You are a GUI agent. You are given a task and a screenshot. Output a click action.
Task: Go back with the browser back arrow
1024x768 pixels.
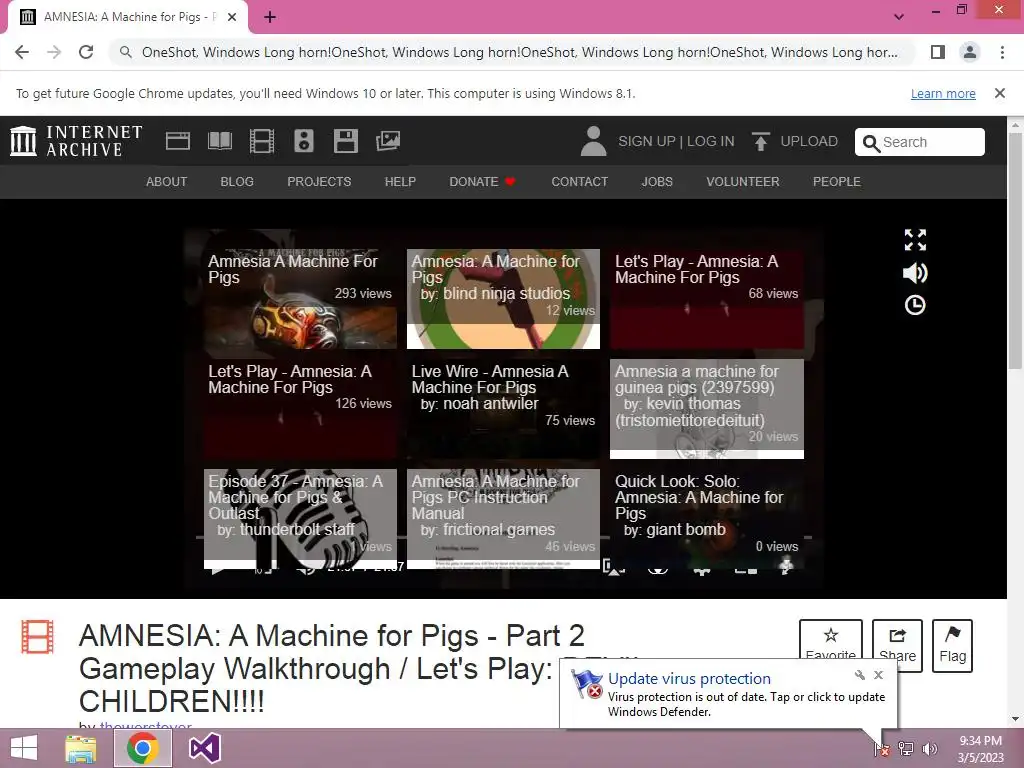click(x=22, y=52)
